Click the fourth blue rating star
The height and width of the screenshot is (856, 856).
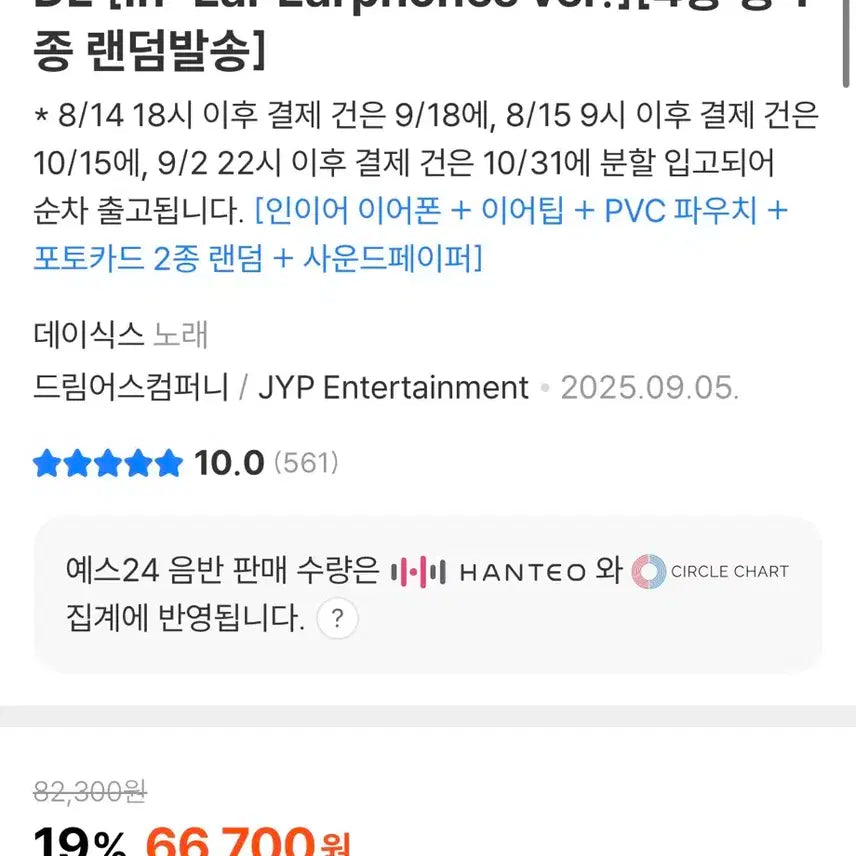[x=139, y=463]
